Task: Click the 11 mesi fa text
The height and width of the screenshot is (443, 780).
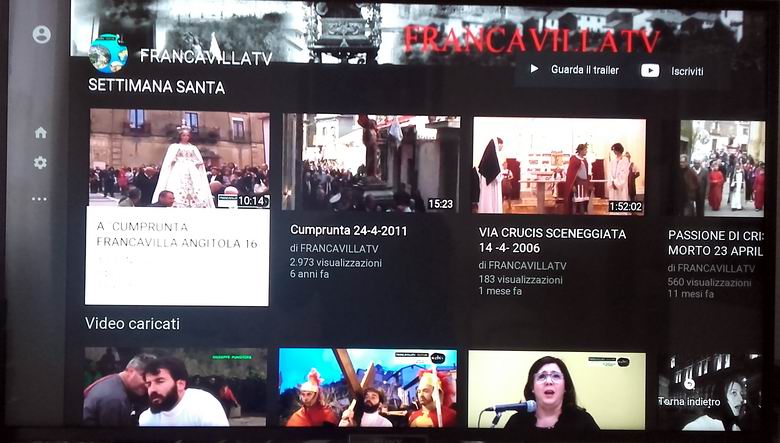Action: click(x=691, y=294)
